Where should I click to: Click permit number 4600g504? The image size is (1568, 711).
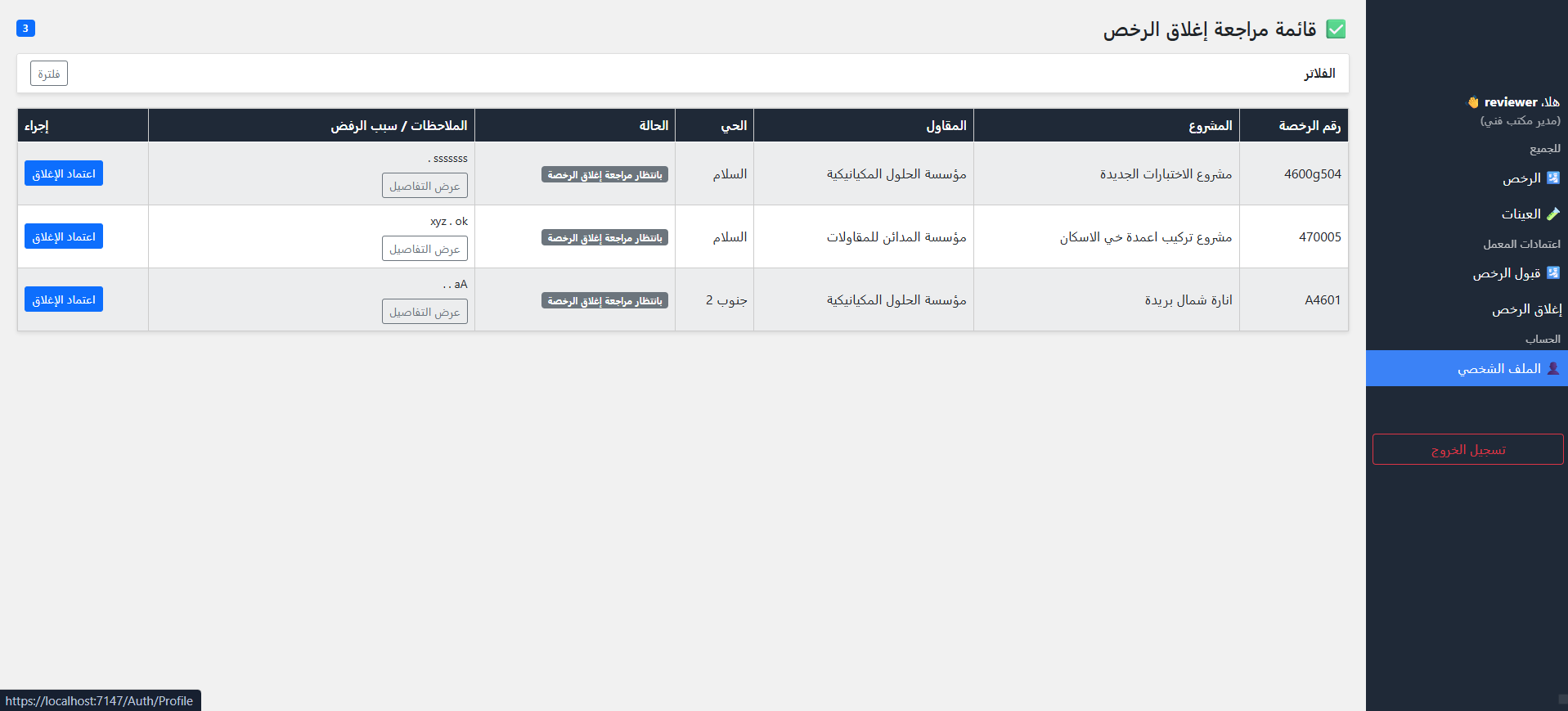coord(1312,174)
